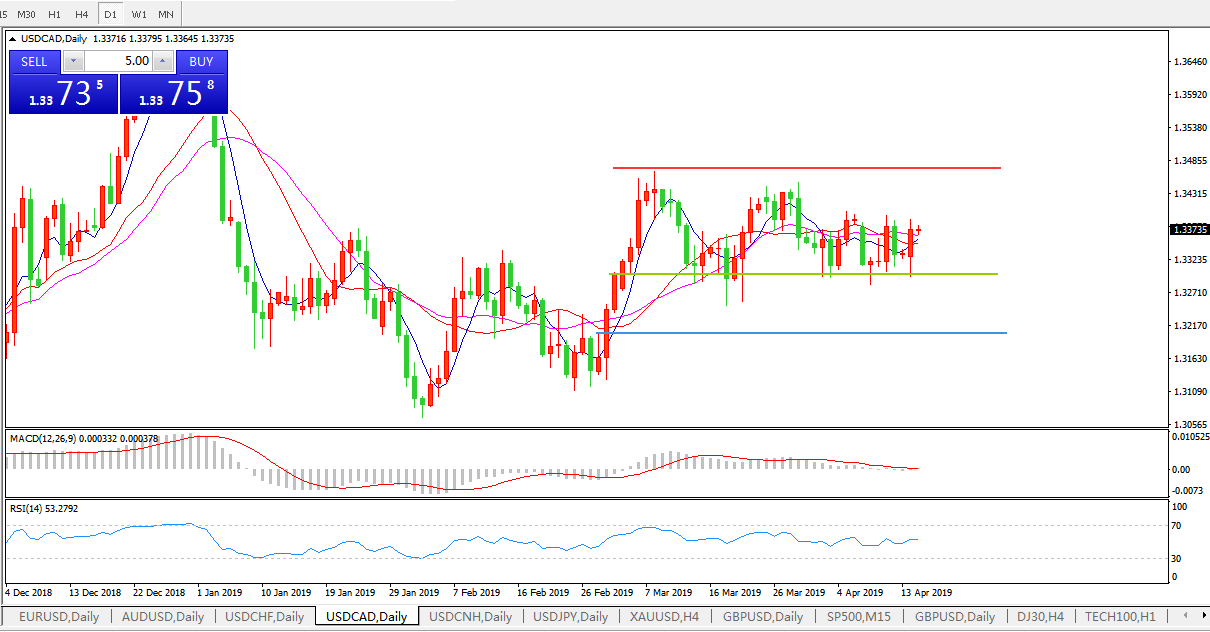Click the 5.00 volume input field
Screen dimensions: 1210x632
coord(118,61)
